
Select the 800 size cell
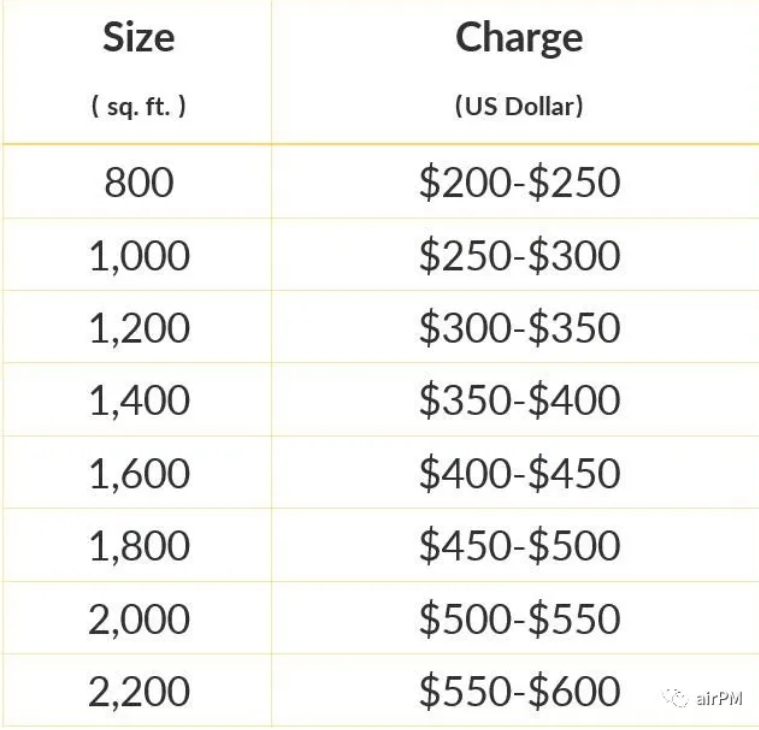coord(139,182)
